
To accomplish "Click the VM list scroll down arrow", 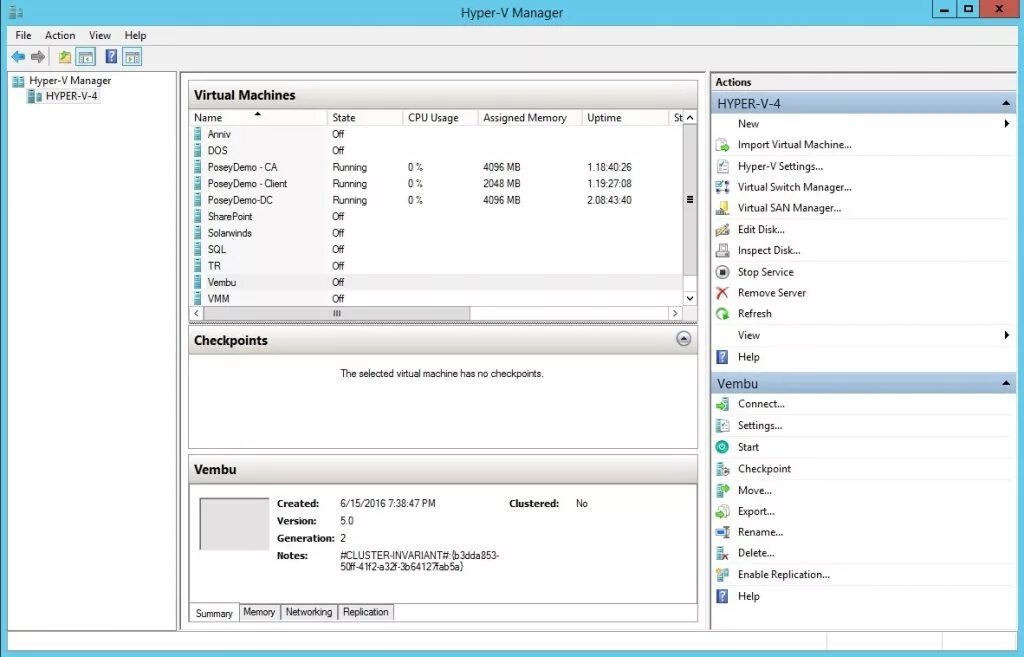I will coord(690,298).
